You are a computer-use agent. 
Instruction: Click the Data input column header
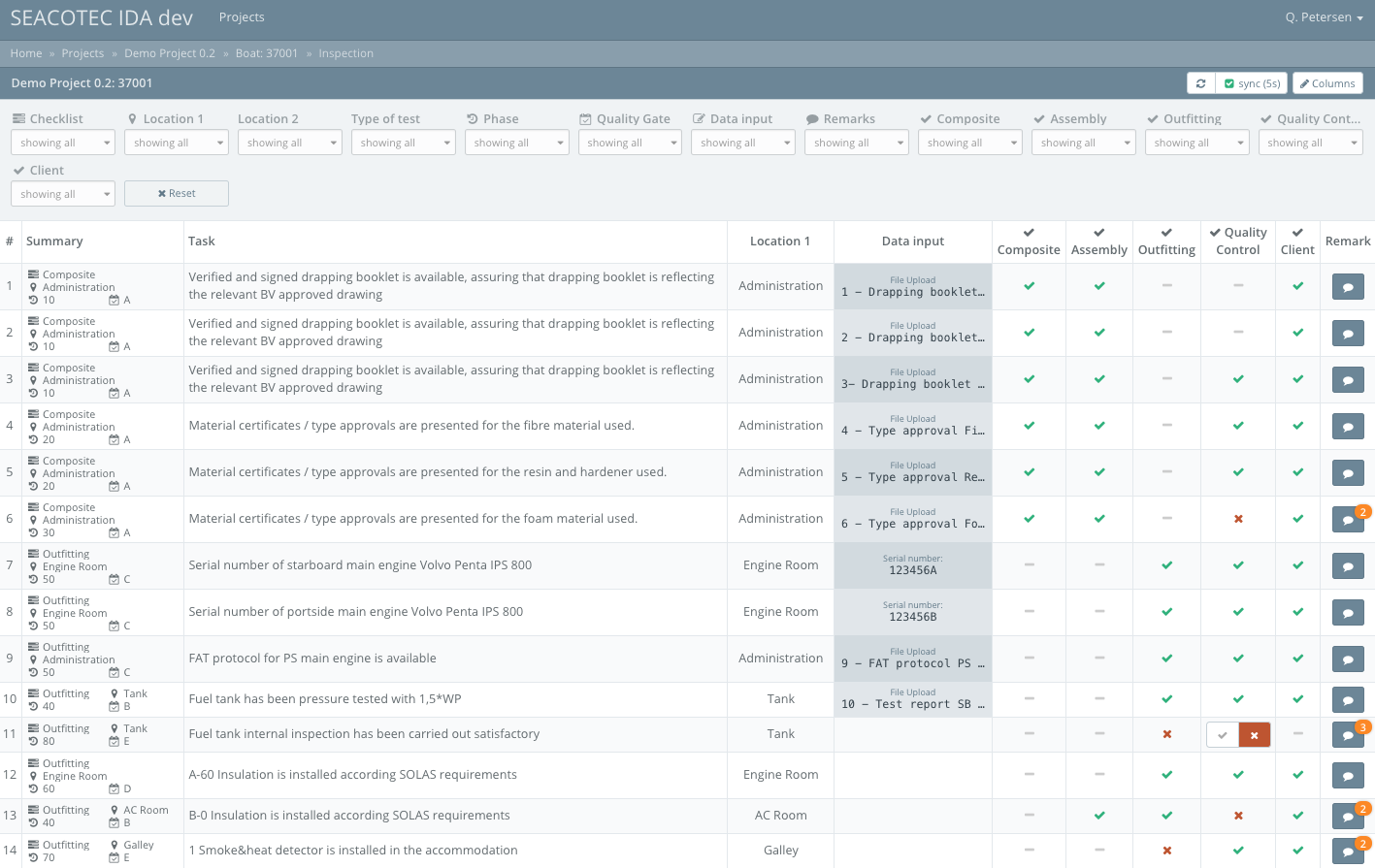click(913, 241)
